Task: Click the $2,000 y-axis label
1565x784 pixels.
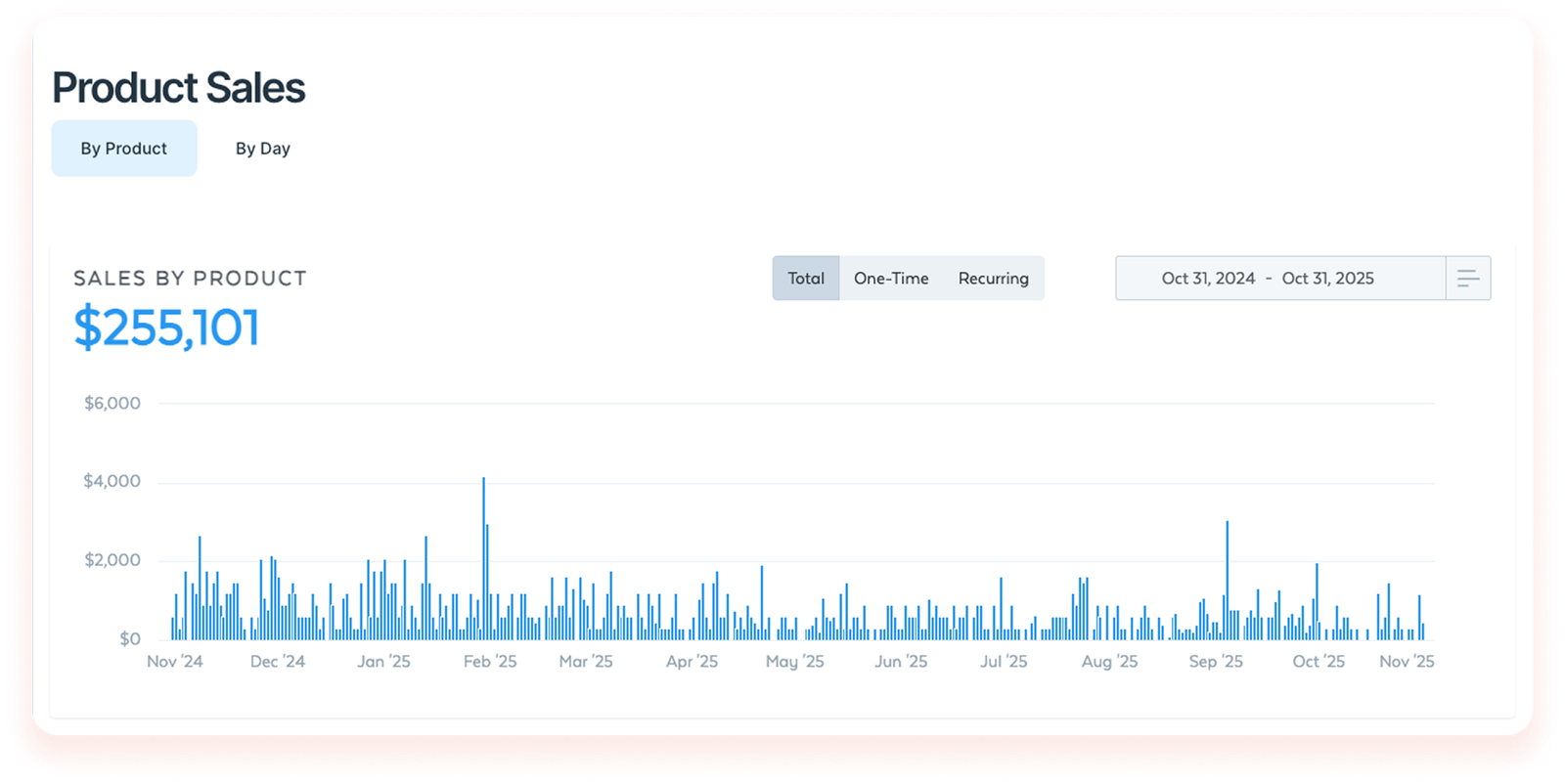Action: point(112,560)
